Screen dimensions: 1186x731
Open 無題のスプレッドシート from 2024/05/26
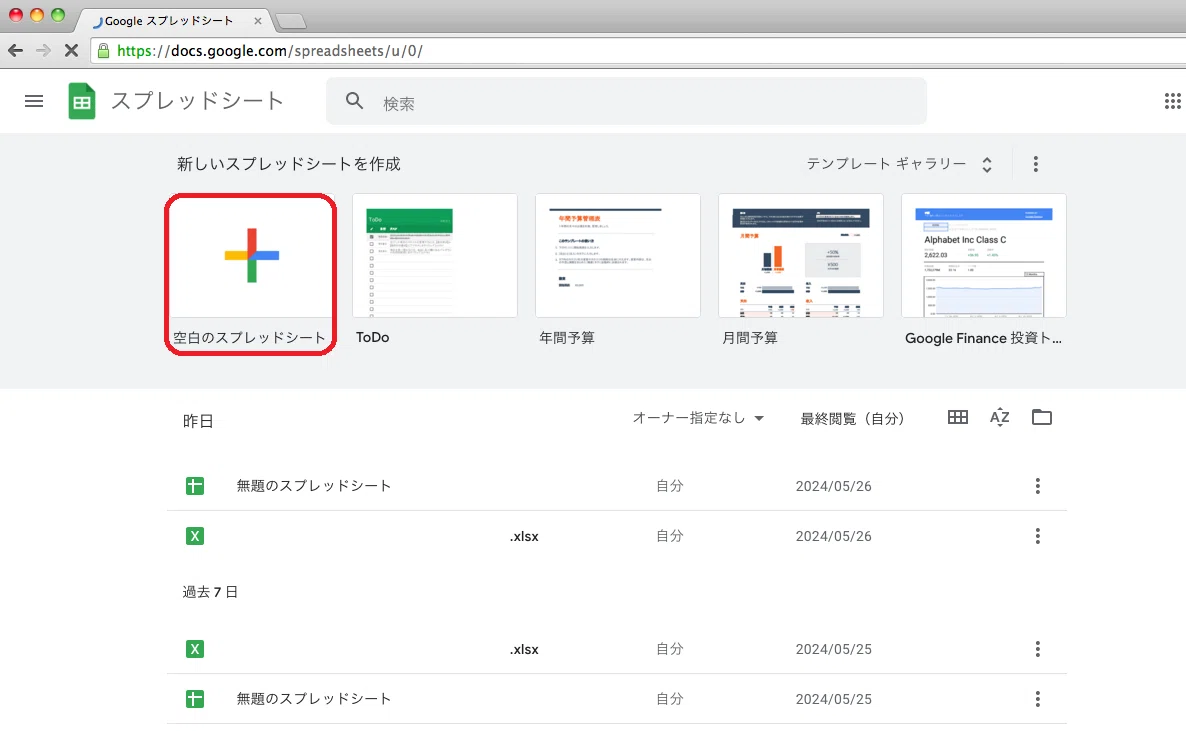coord(314,486)
